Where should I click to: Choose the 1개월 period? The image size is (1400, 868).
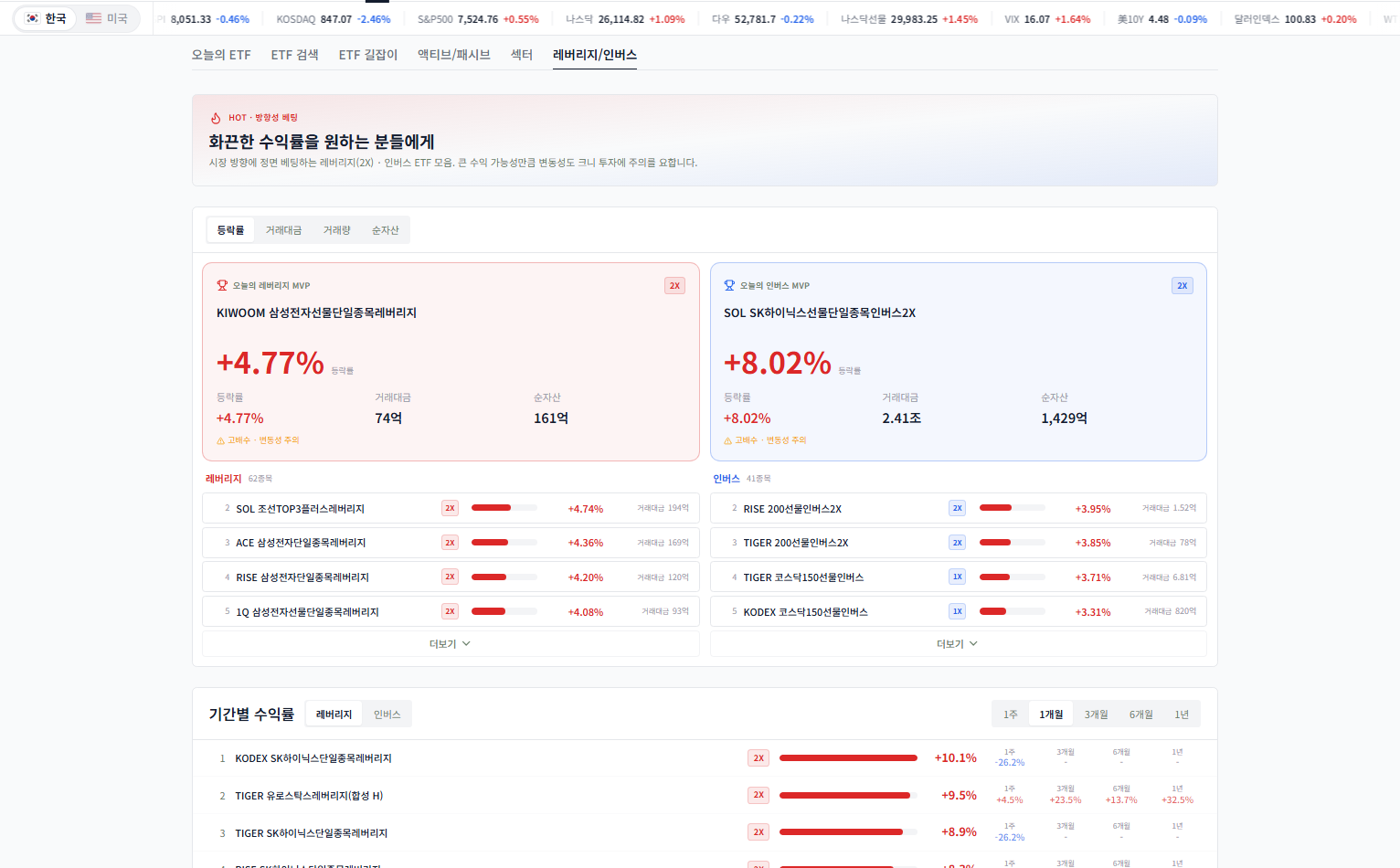[x=1052, y=715]
